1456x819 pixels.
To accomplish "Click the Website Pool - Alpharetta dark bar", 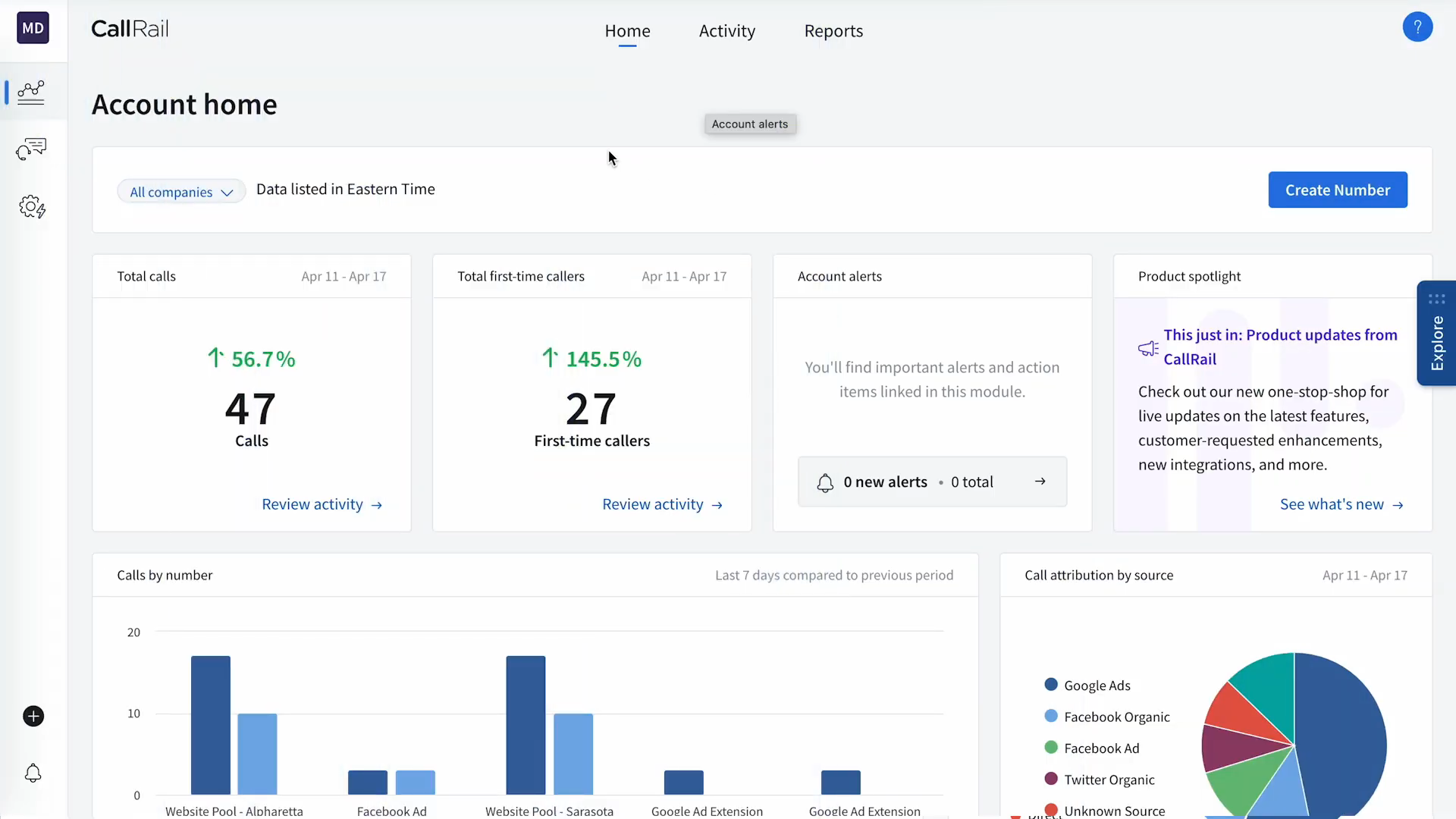I will coord(211,725).
